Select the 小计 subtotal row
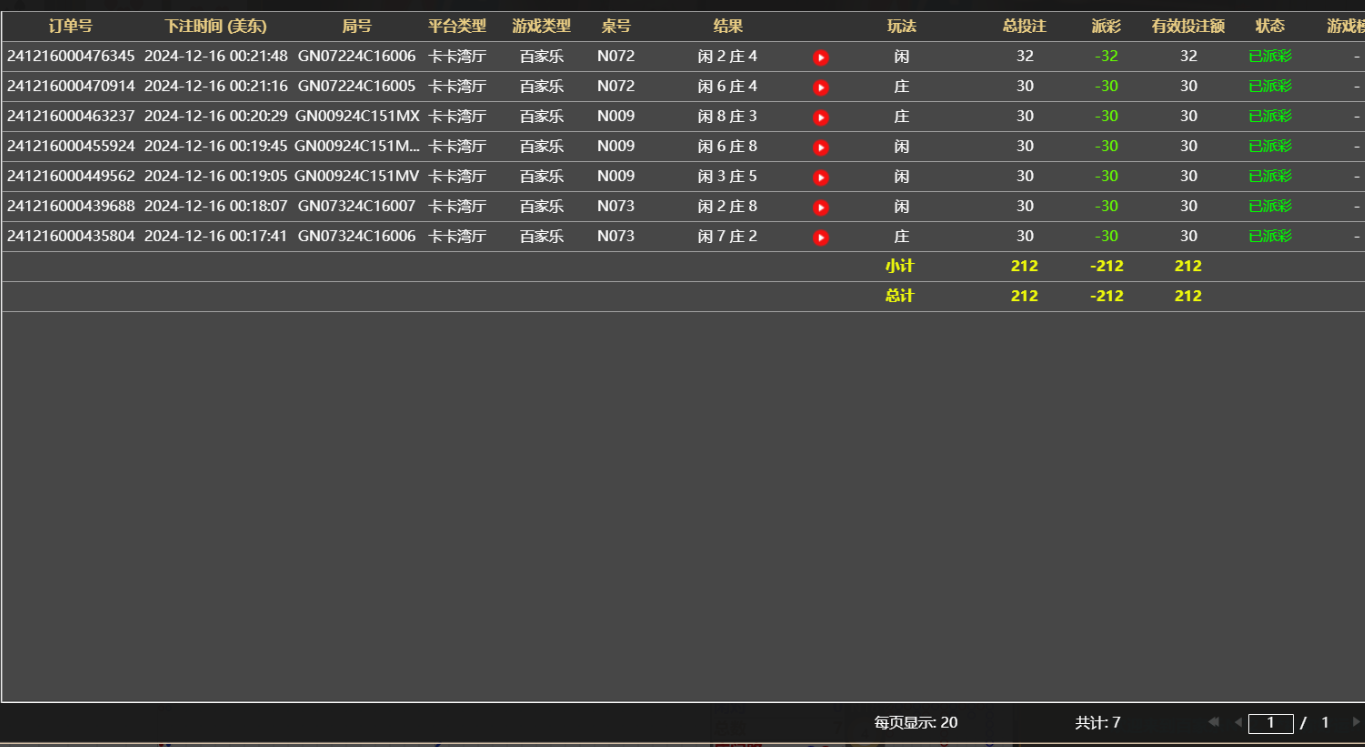1365x747 pixels. click(x=900, y=266)
